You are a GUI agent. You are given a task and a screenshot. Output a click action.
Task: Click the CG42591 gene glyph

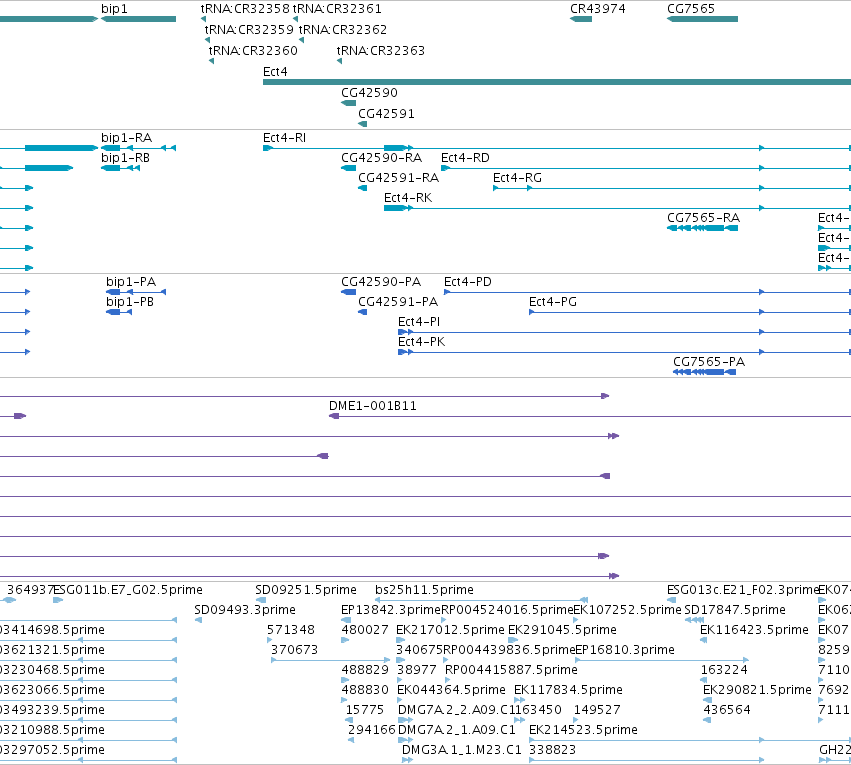coord(363,124)
